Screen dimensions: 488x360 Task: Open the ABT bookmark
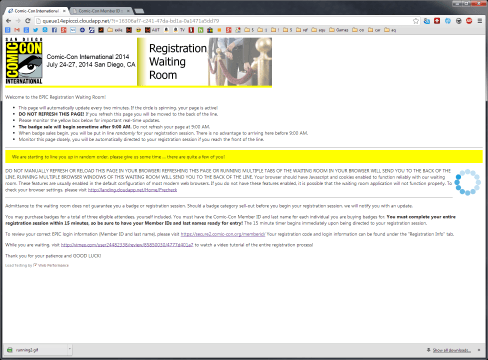[x=152, y=30]
